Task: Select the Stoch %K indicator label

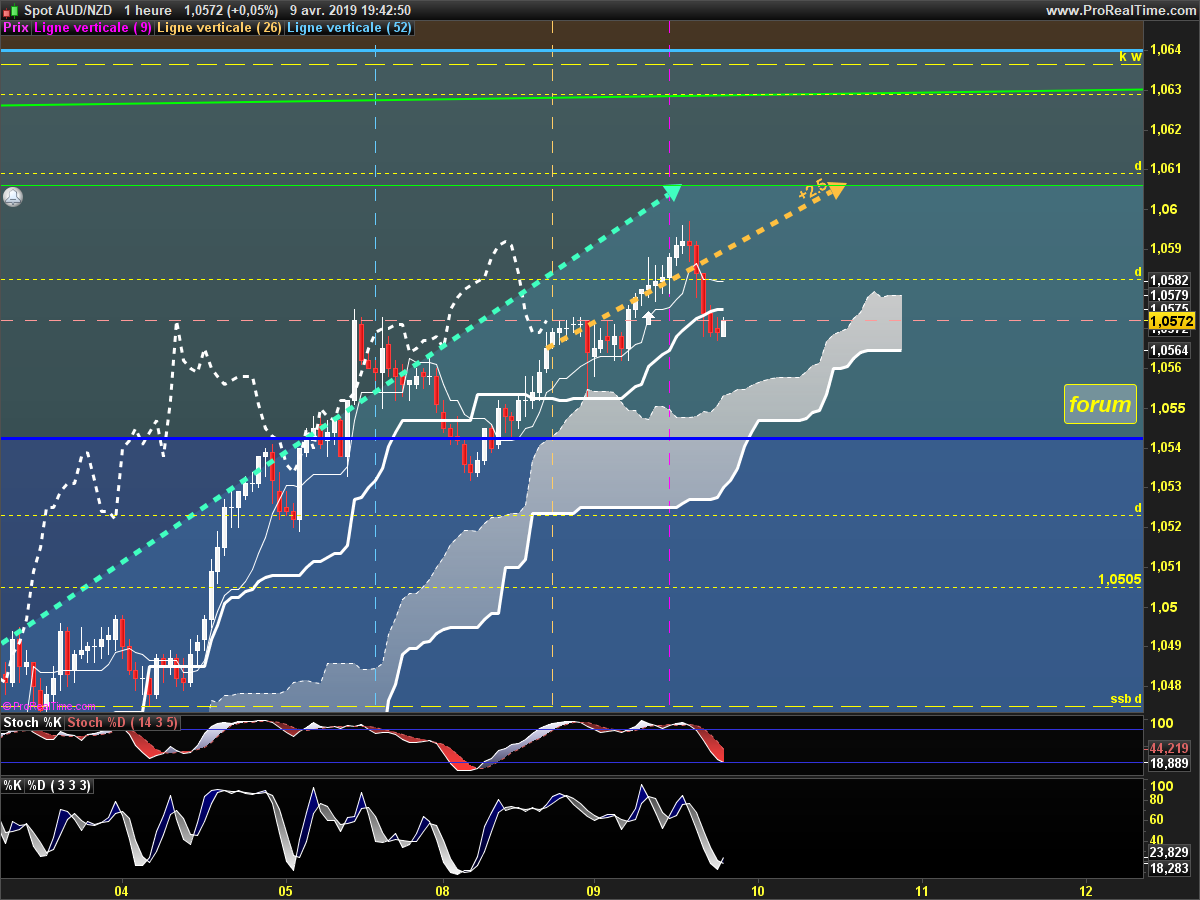Action: [33, 722]
